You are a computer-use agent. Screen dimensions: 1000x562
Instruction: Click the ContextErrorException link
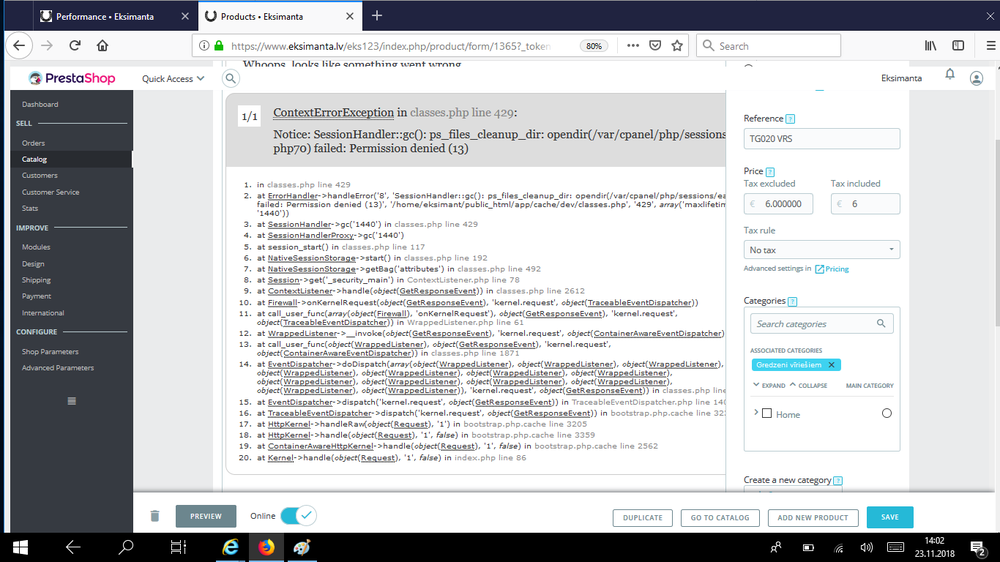coord(334,112)
